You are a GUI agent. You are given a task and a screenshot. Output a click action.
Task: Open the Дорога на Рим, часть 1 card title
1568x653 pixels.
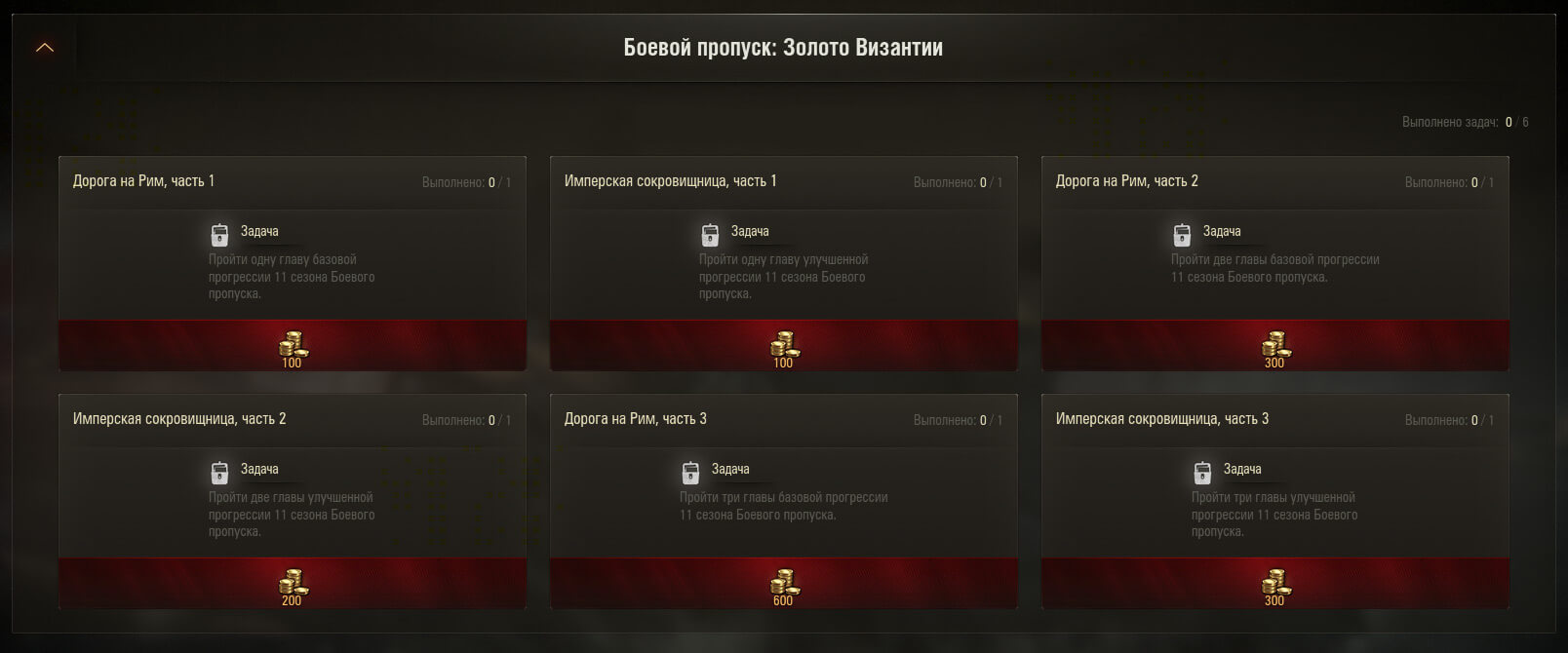click(x=143, y=180)
